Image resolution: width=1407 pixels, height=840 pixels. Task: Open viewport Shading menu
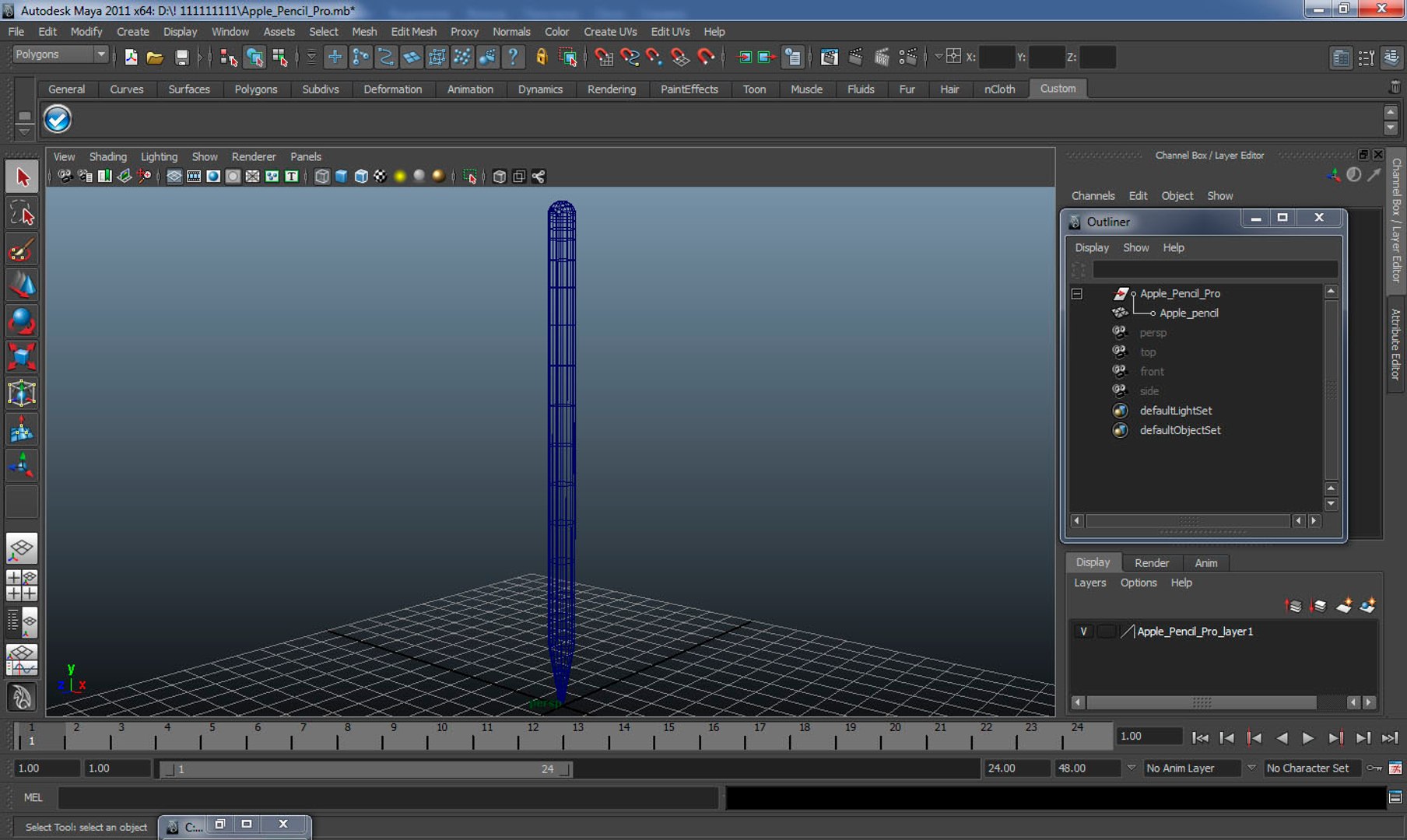(x=108, y=156)
